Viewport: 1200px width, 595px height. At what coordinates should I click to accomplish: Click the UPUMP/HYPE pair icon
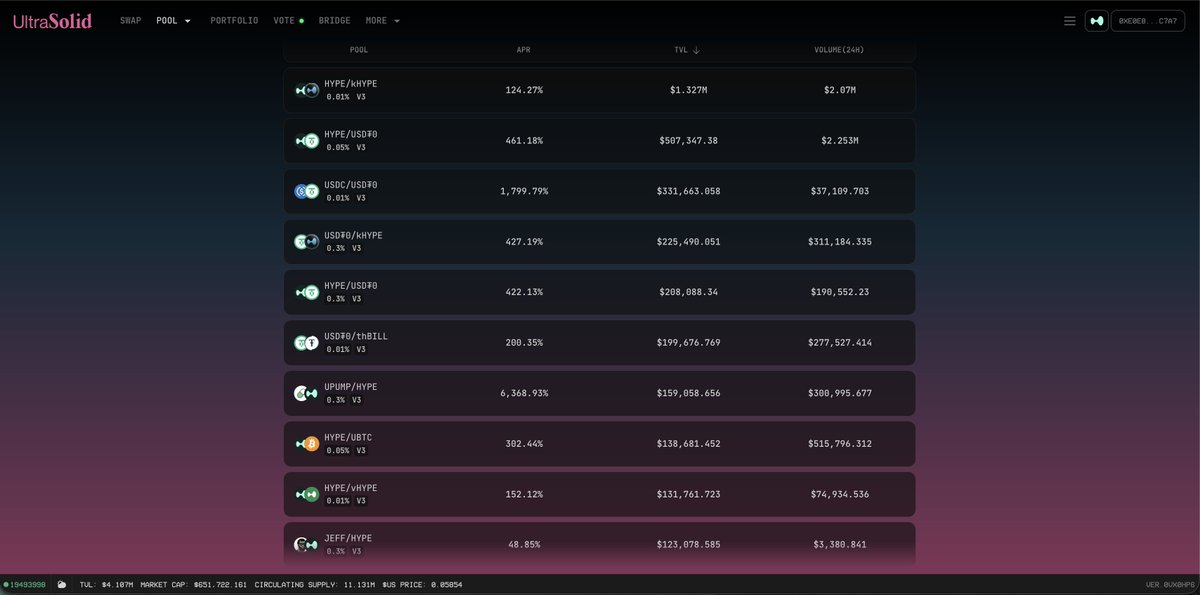(x=306, y=392)
